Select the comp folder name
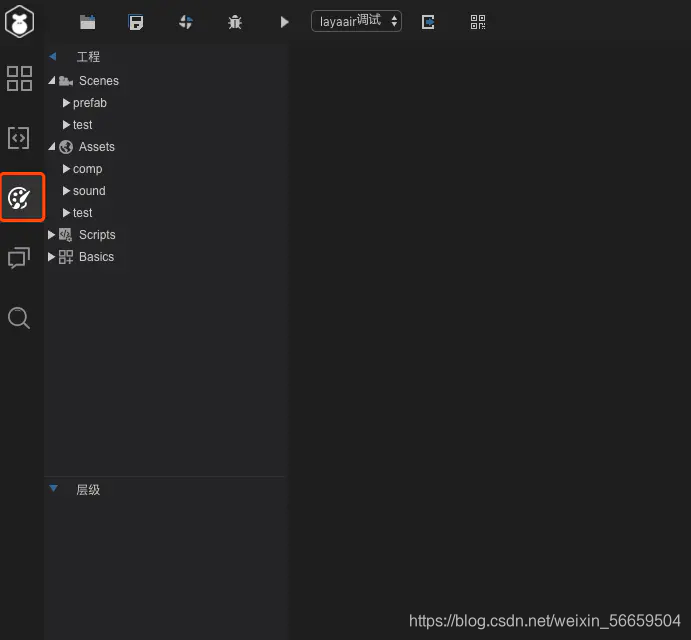 (88, 169)
